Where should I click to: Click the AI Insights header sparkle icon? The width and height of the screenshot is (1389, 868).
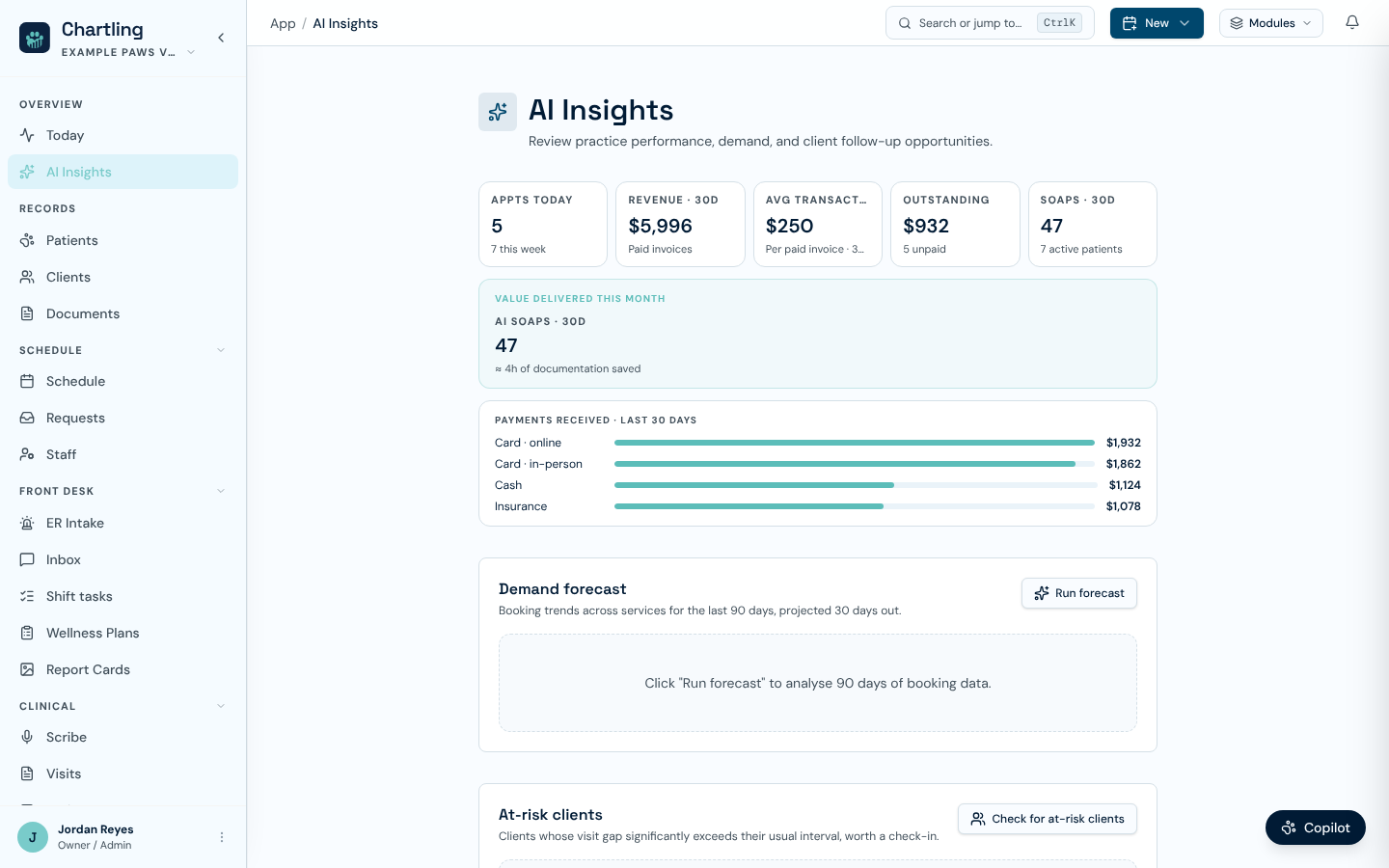[498, 112]
